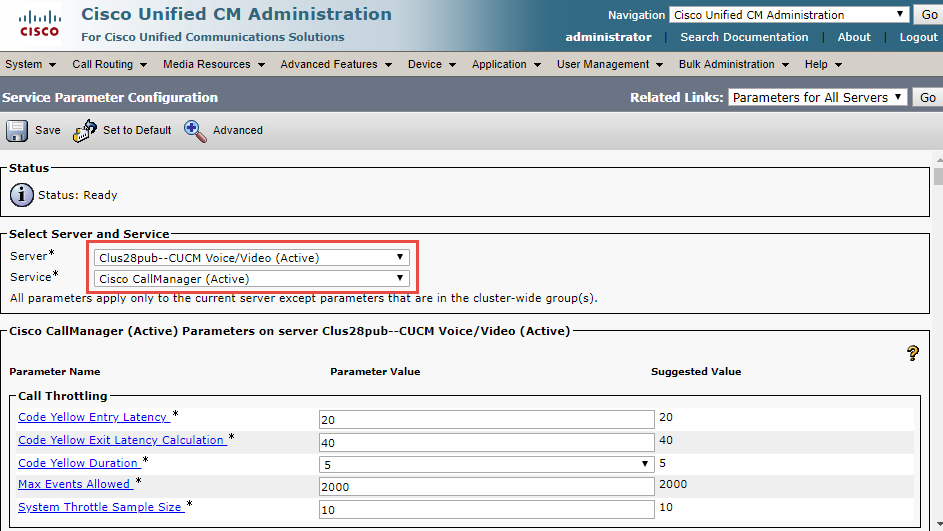The height and width of the screenshot is (531, 943).
Task: Click the Save text button
Action: click(x=48, y=130)
